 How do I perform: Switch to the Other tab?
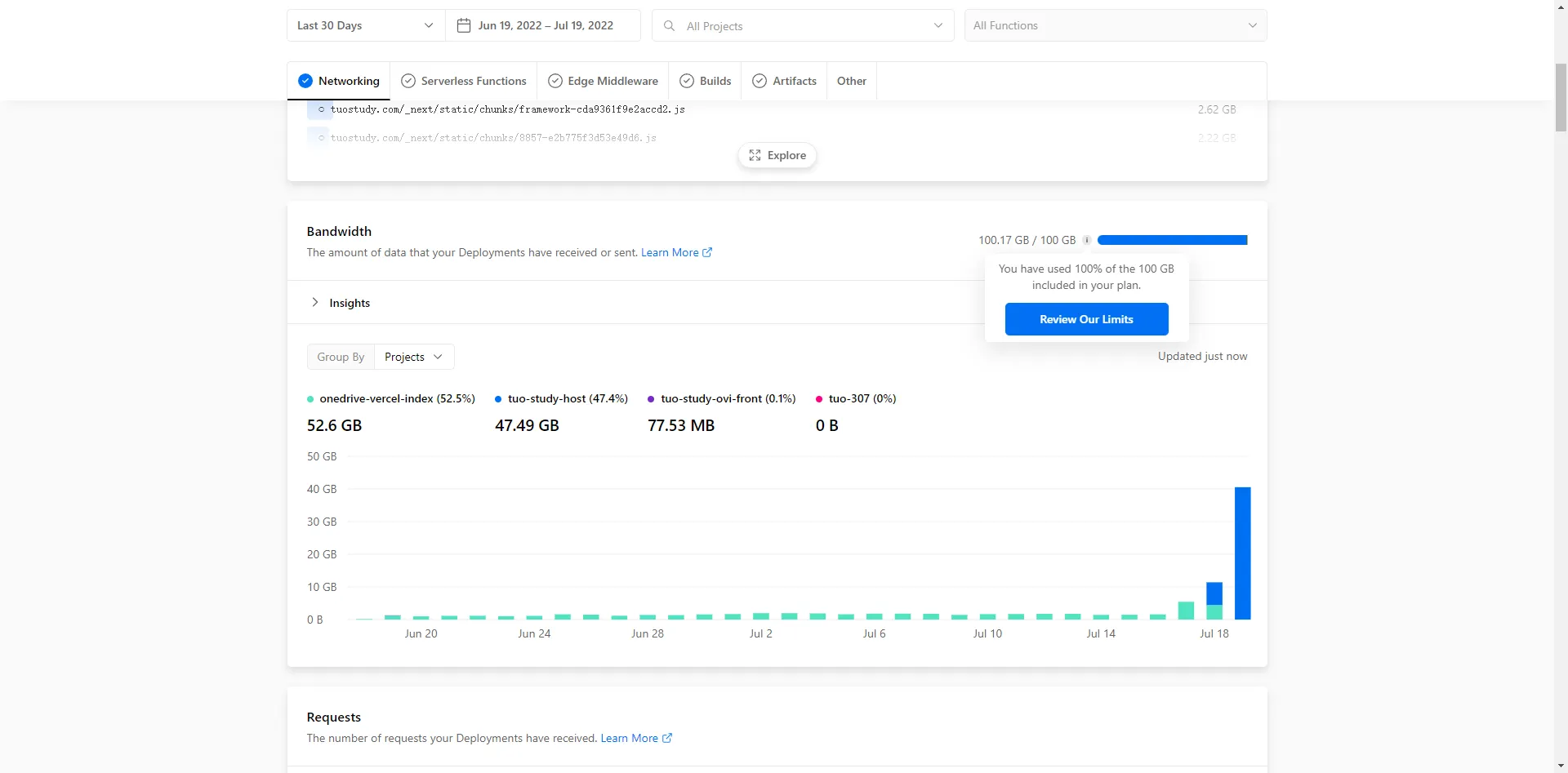[852, 81]
